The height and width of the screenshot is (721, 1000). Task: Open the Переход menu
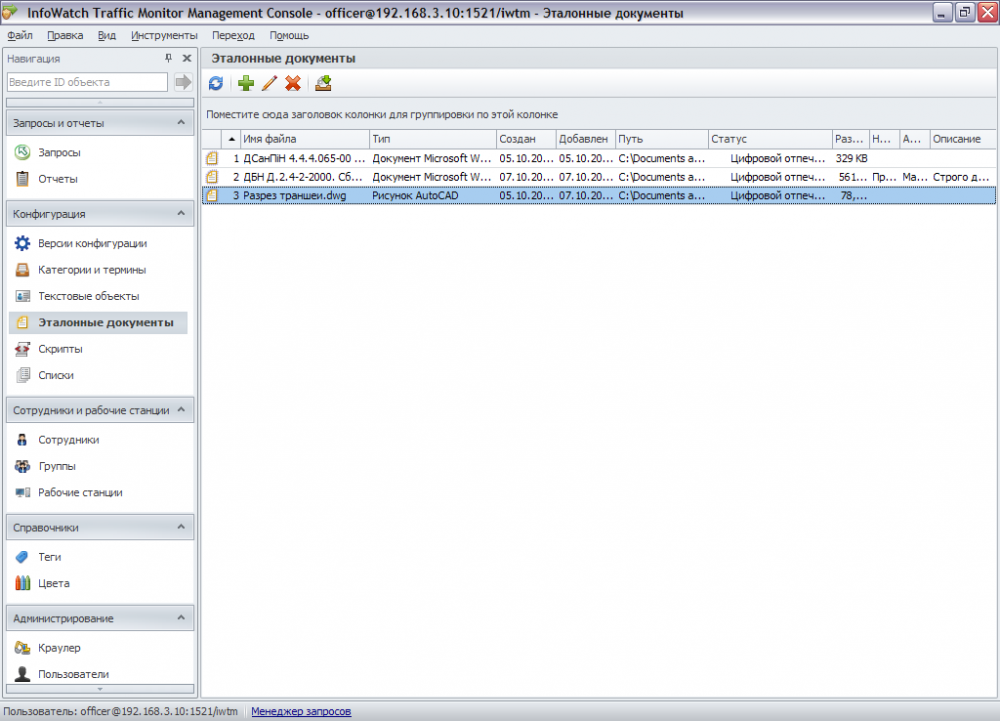(233, 36)
